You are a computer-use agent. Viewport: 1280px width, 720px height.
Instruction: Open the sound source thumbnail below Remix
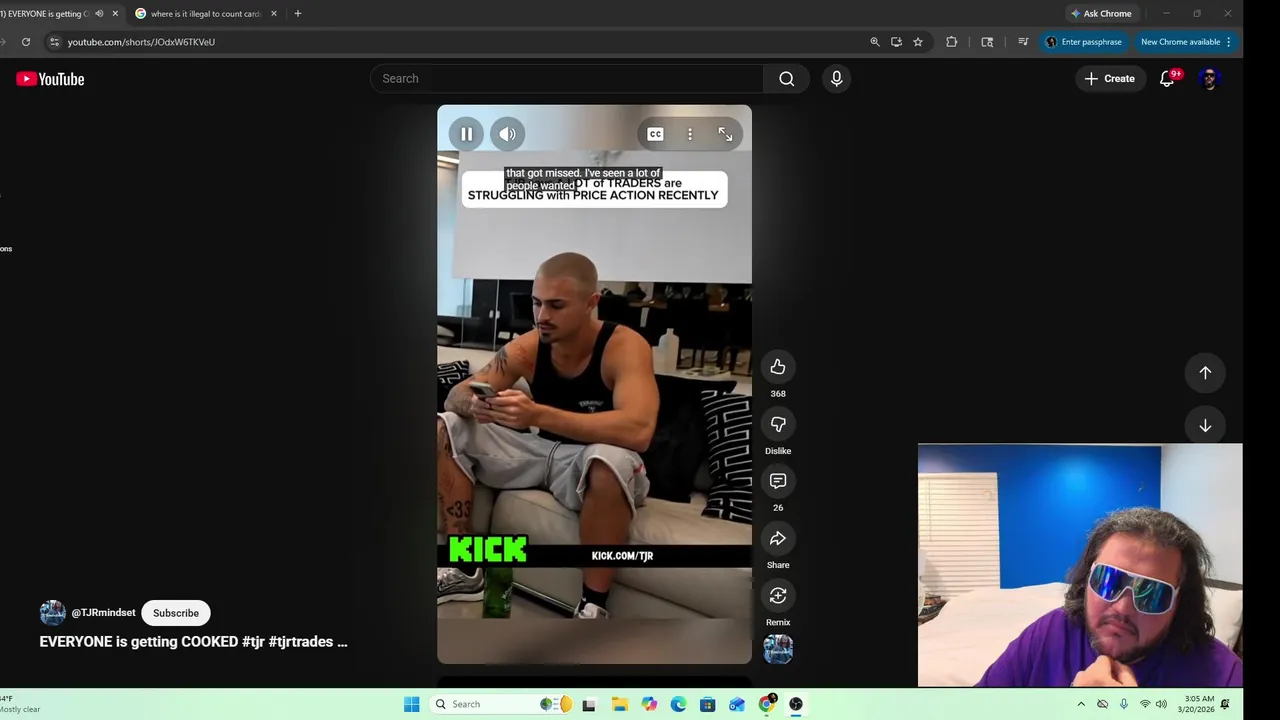[x=778, y=649]
